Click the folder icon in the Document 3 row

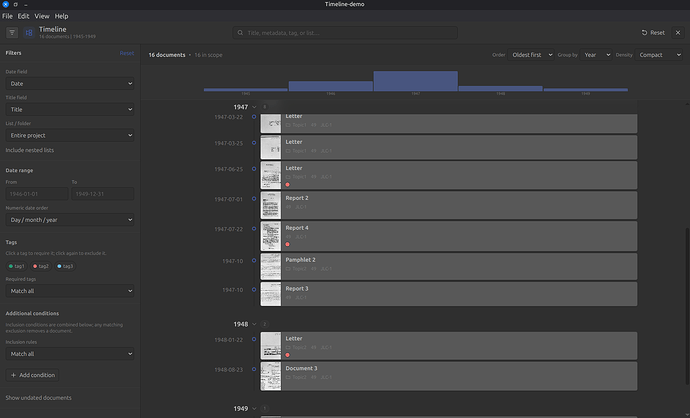tap(288, 377)
